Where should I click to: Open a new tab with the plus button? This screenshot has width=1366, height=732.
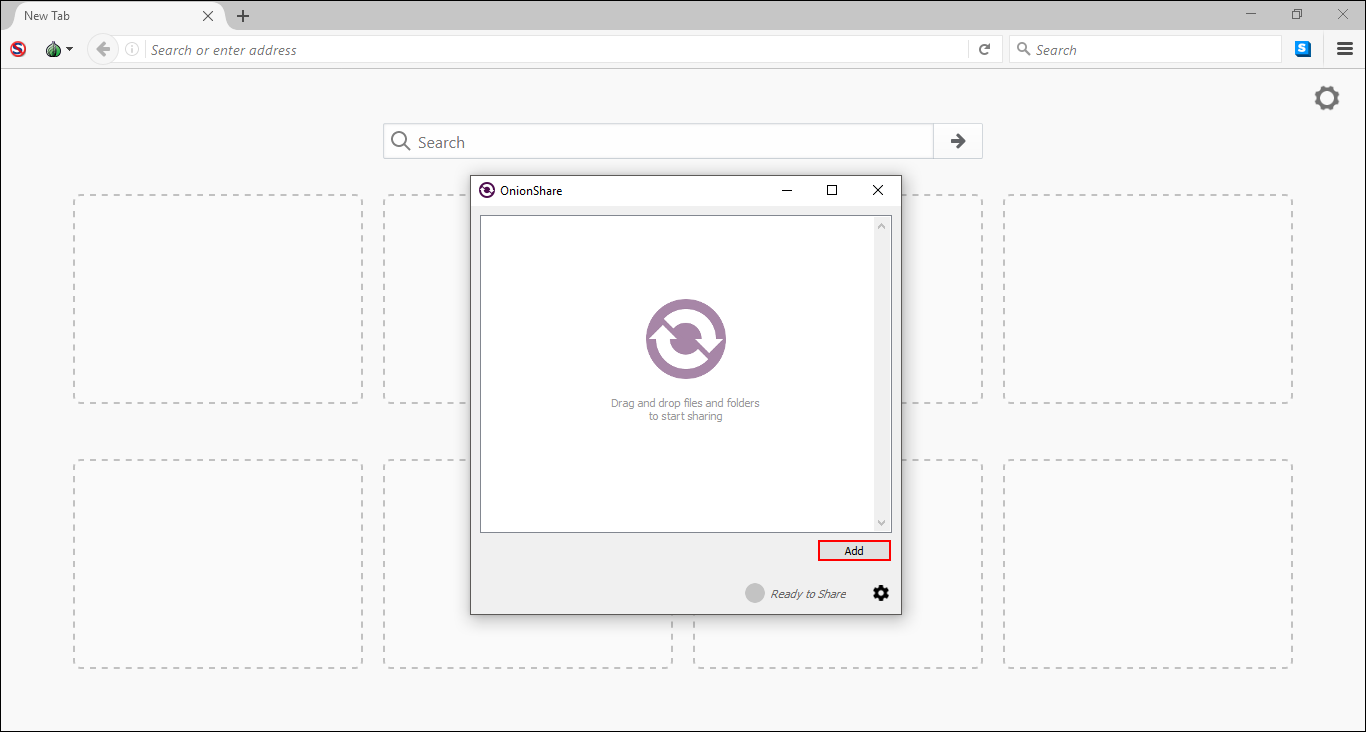pyautogui.click(x=243, y=16)
